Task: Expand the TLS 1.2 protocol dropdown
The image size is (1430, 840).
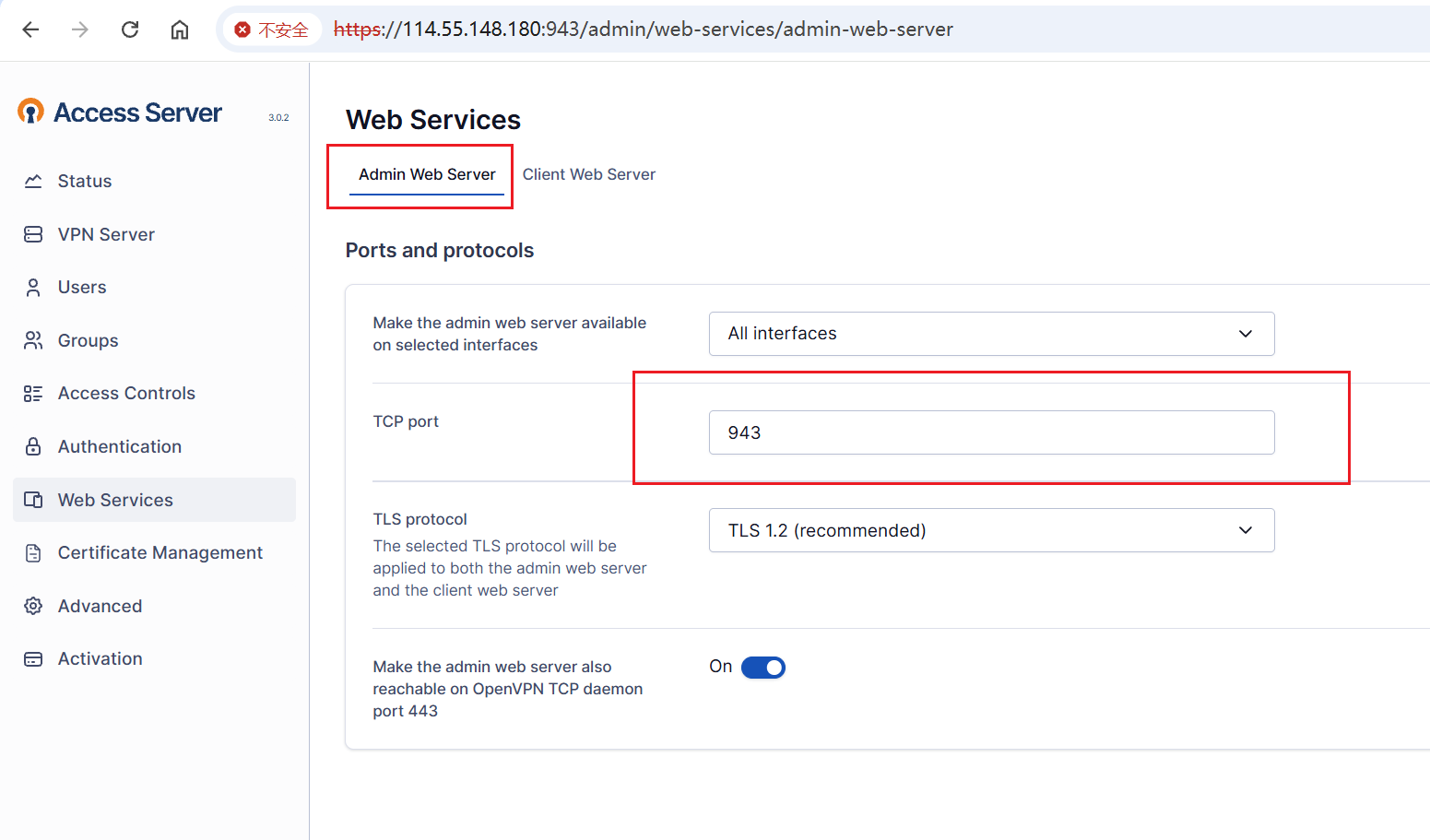Action: (991, 530)
